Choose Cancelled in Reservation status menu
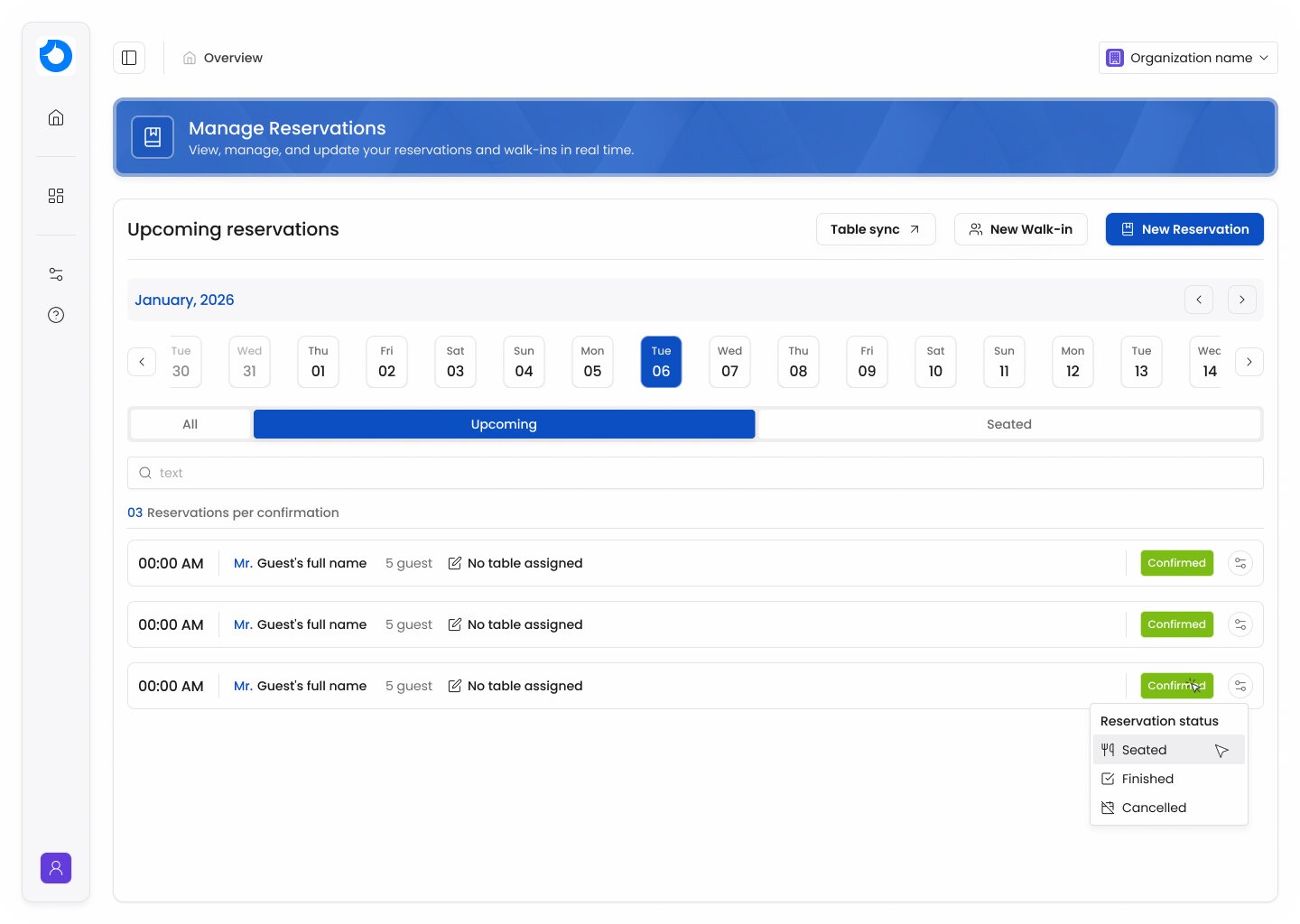1300x924 pixels. pos(1169,808)
